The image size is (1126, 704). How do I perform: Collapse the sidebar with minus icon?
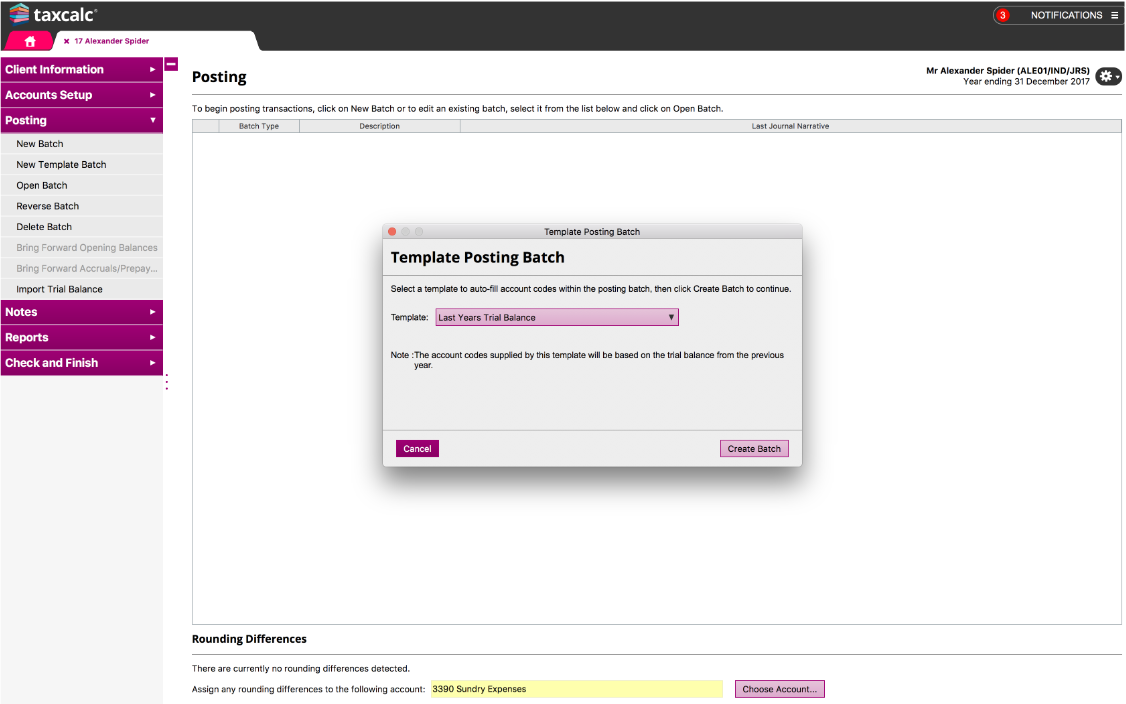(x=171, y=64)
